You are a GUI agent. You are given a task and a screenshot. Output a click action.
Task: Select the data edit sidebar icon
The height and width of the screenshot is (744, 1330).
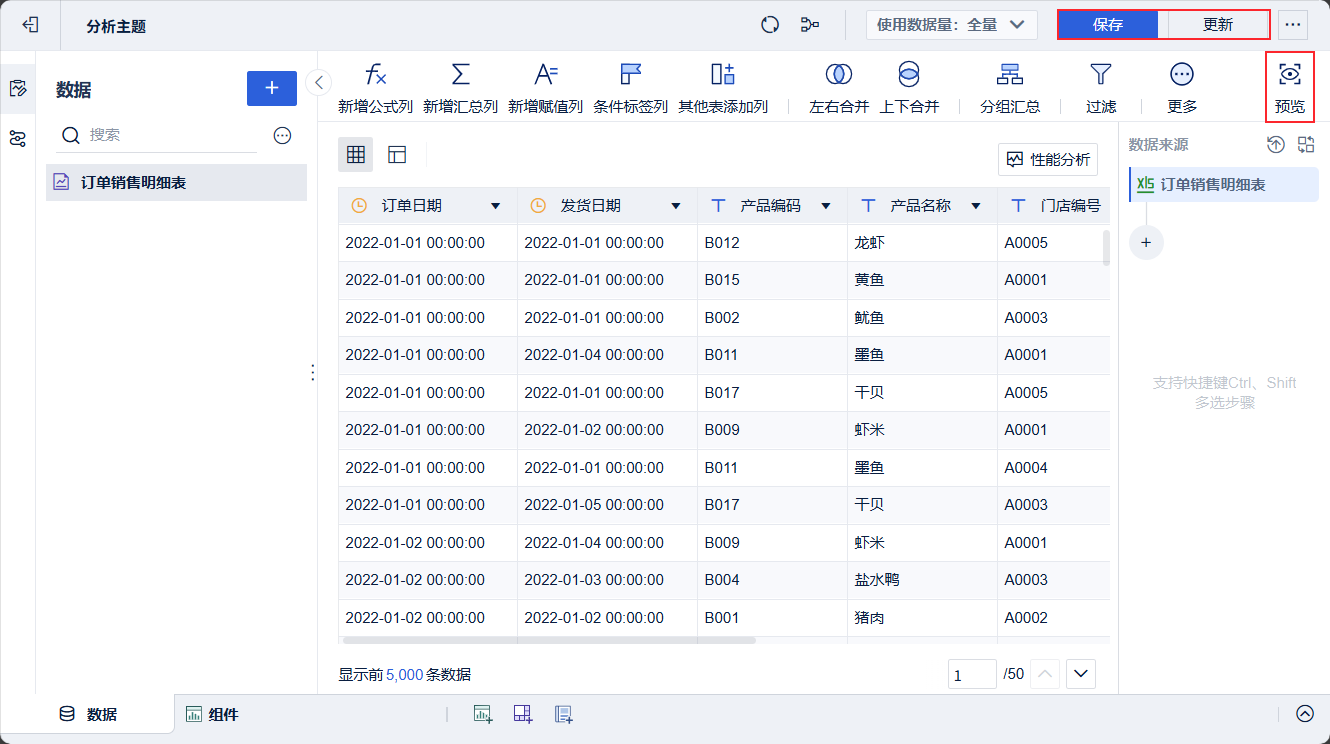(17, 88)
